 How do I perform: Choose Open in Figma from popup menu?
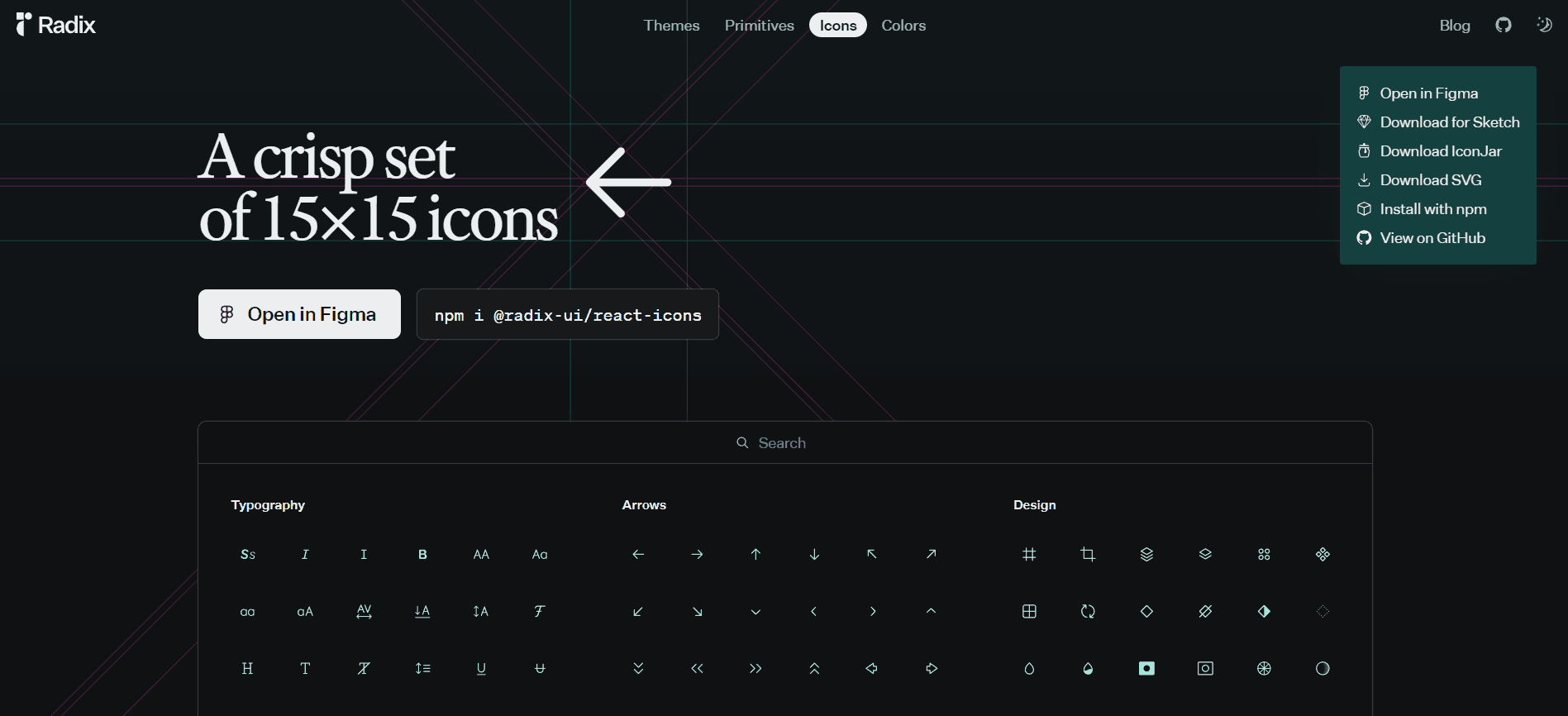click(1437, 93)
